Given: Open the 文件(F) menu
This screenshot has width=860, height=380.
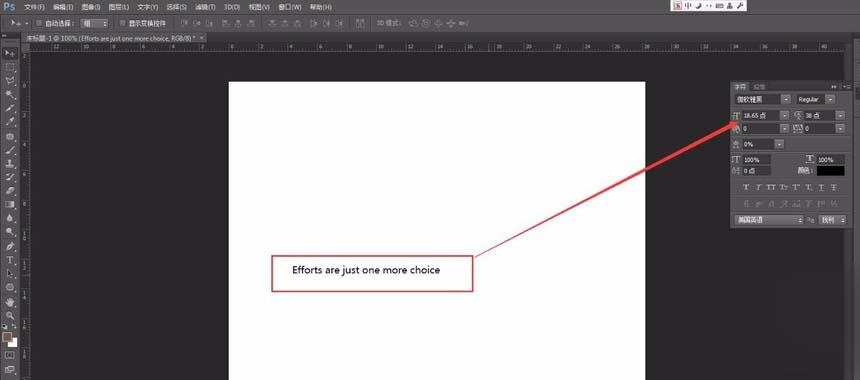Looking at the screenshot, I should click(x=35, y=7).
